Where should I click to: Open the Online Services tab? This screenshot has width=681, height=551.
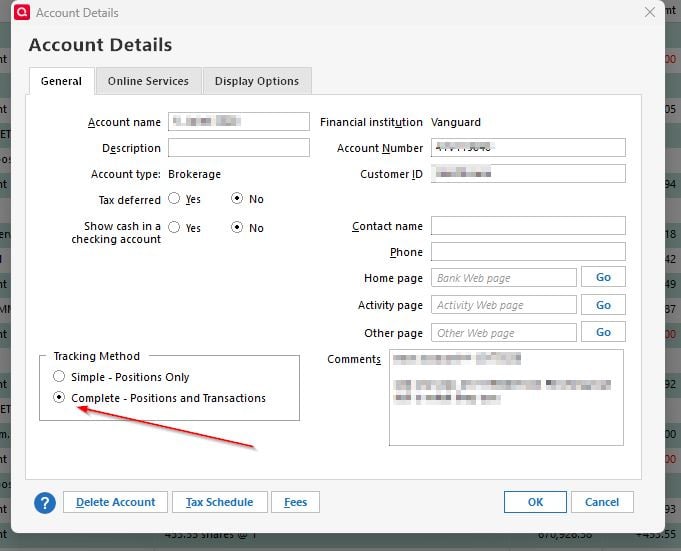click(148, 81)
